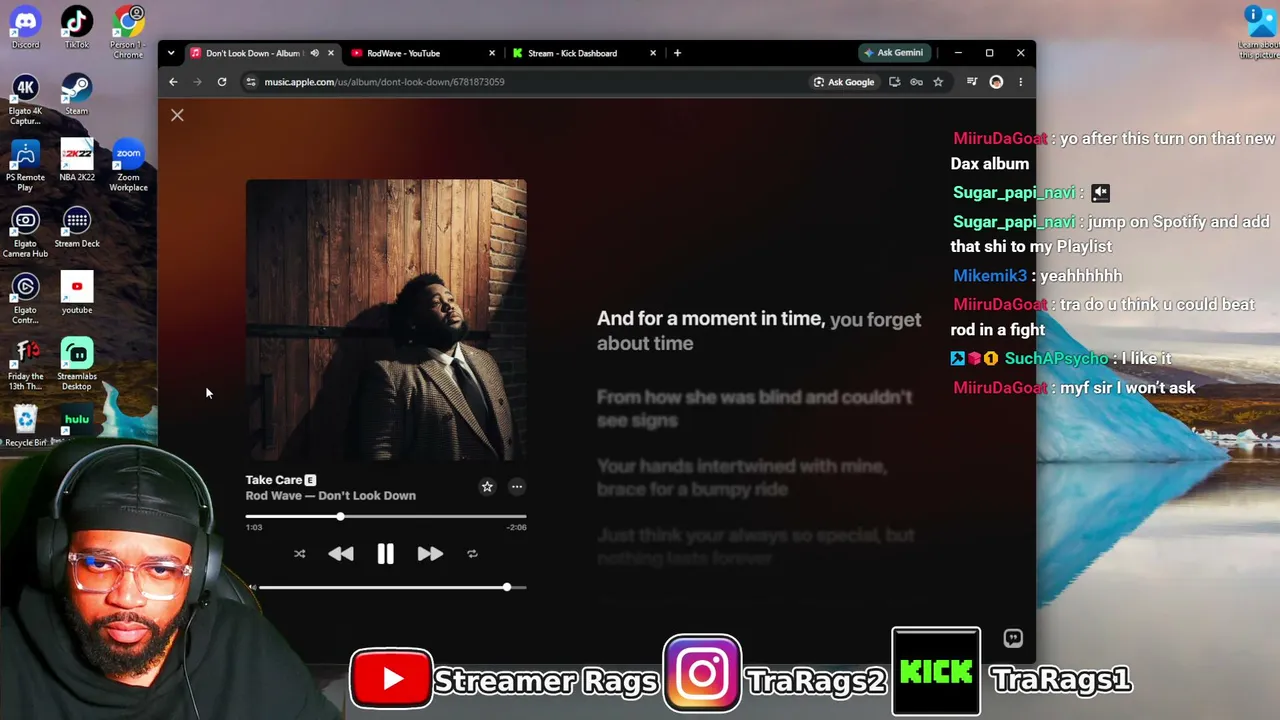Open the password manager key icon
Viewport: 1280px width, 720px height.
916,82
